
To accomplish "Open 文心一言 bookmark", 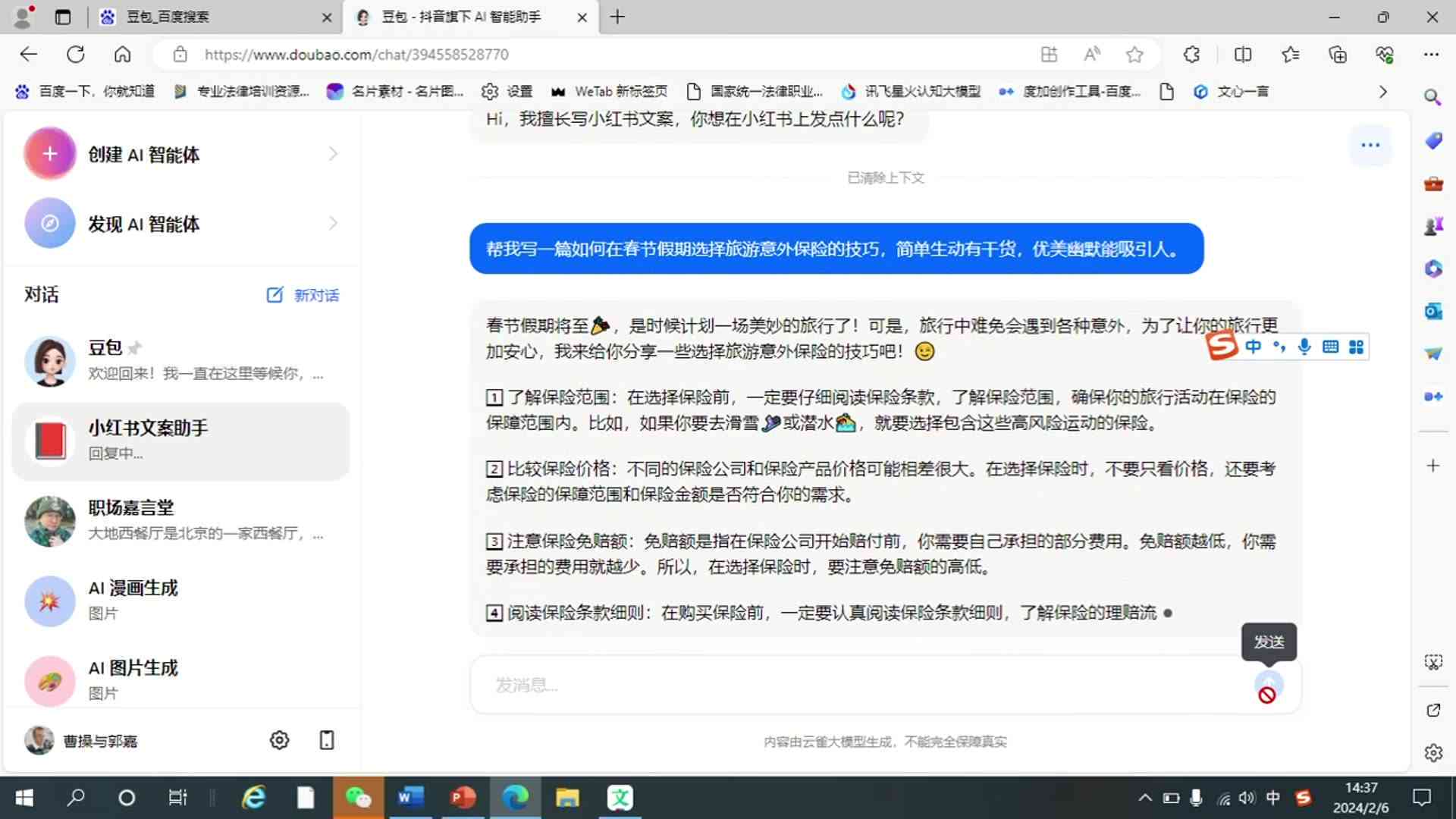I will click(1231, 92).
